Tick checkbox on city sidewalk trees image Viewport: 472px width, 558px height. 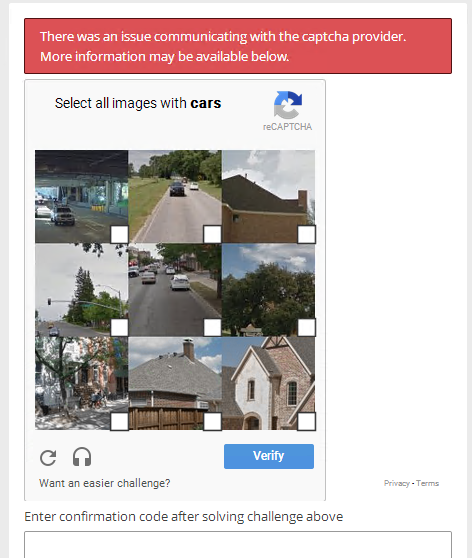119,421
